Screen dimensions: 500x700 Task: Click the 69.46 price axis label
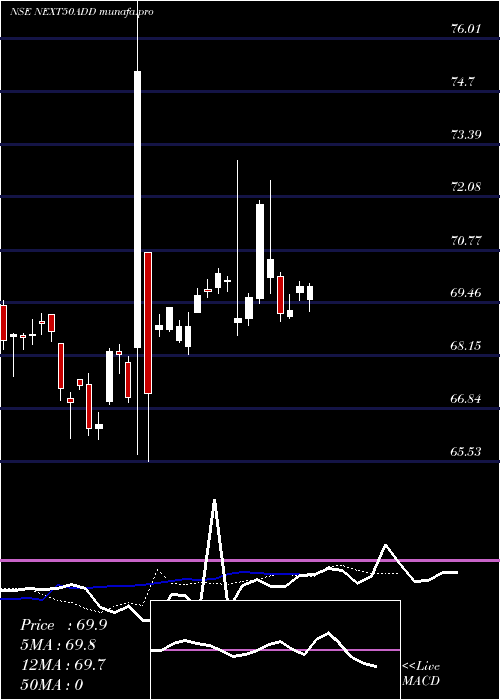tap(466, 293)
